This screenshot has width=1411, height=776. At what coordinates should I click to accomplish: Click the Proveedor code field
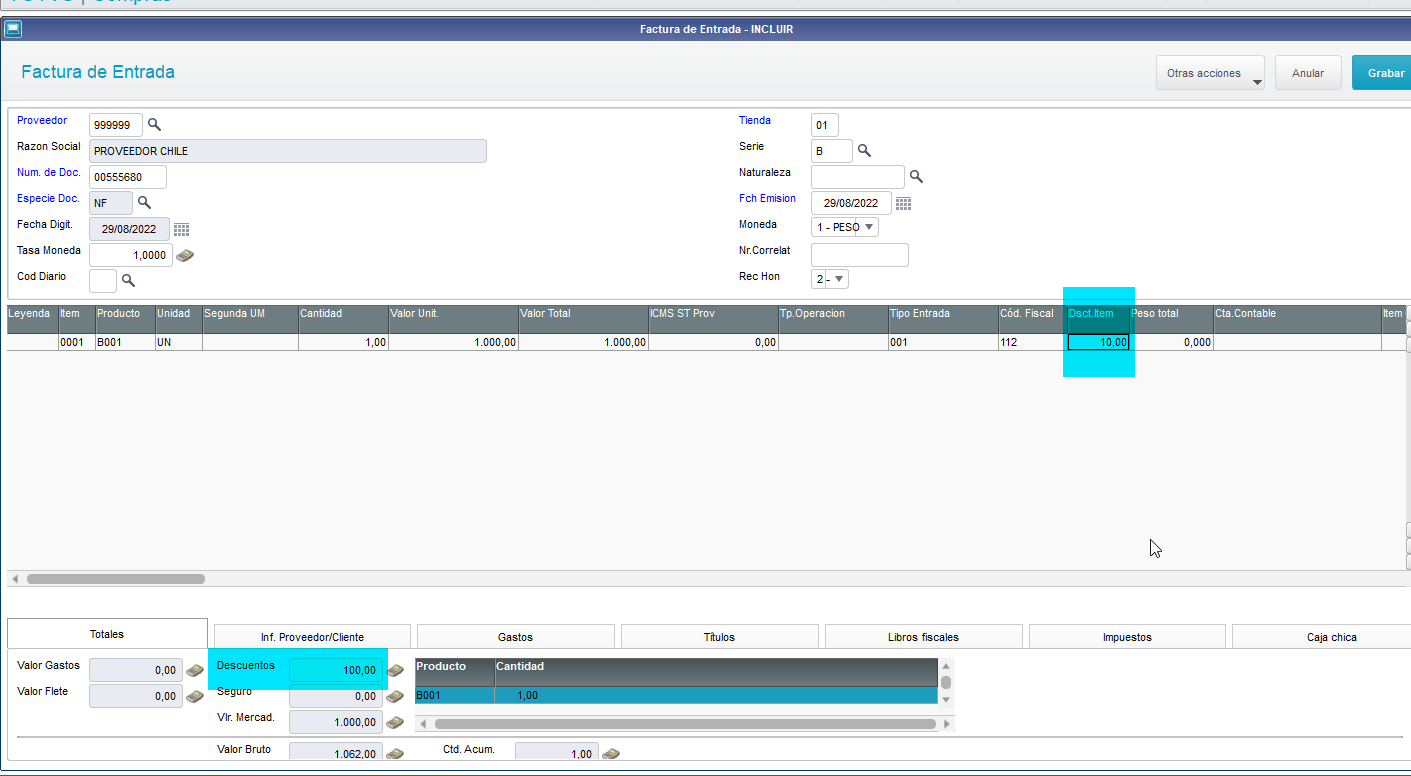(x=116, y=125)
